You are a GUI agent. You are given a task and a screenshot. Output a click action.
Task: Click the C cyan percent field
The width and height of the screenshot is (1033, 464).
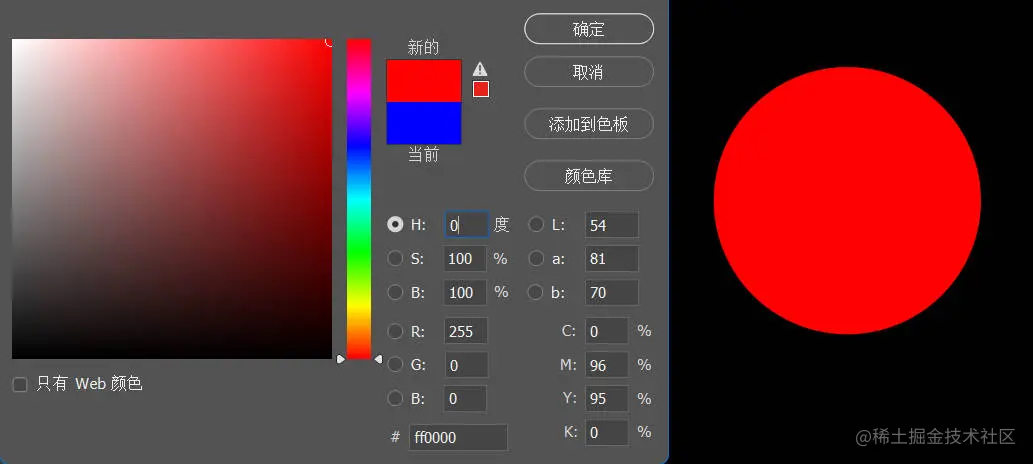tap(607, 331)
